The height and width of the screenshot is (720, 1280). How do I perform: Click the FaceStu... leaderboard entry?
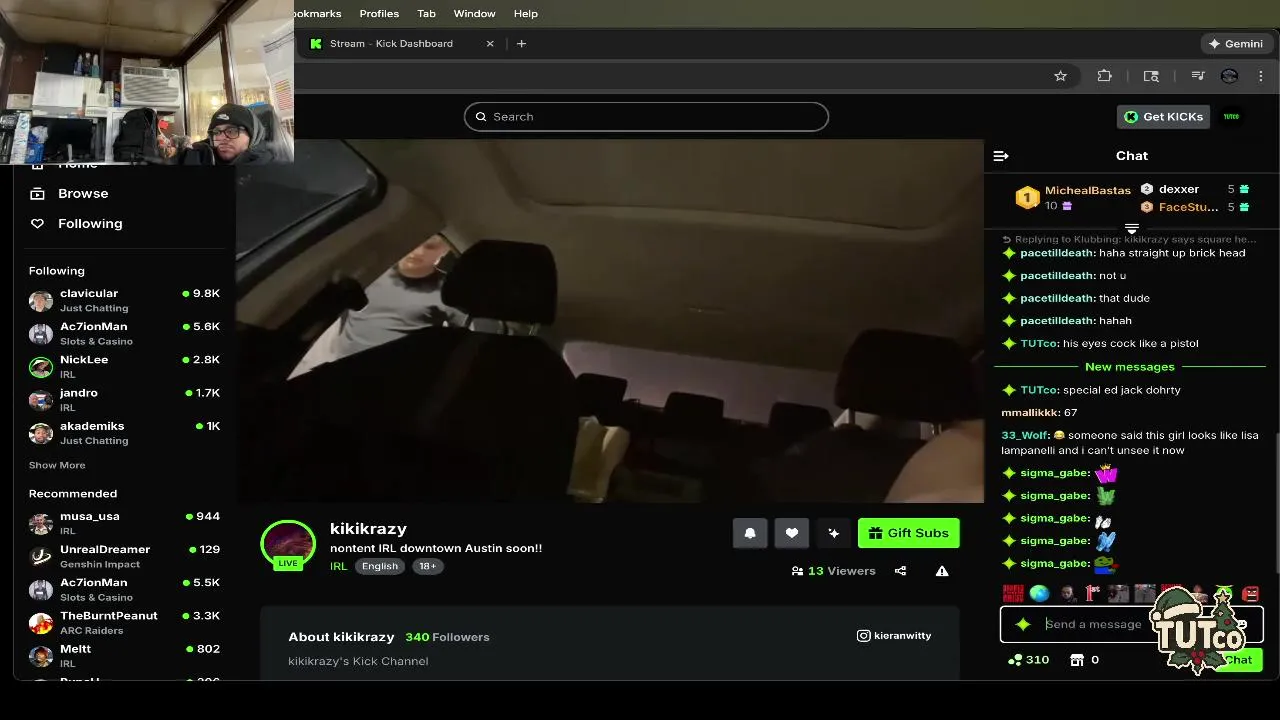[1189, 207]
